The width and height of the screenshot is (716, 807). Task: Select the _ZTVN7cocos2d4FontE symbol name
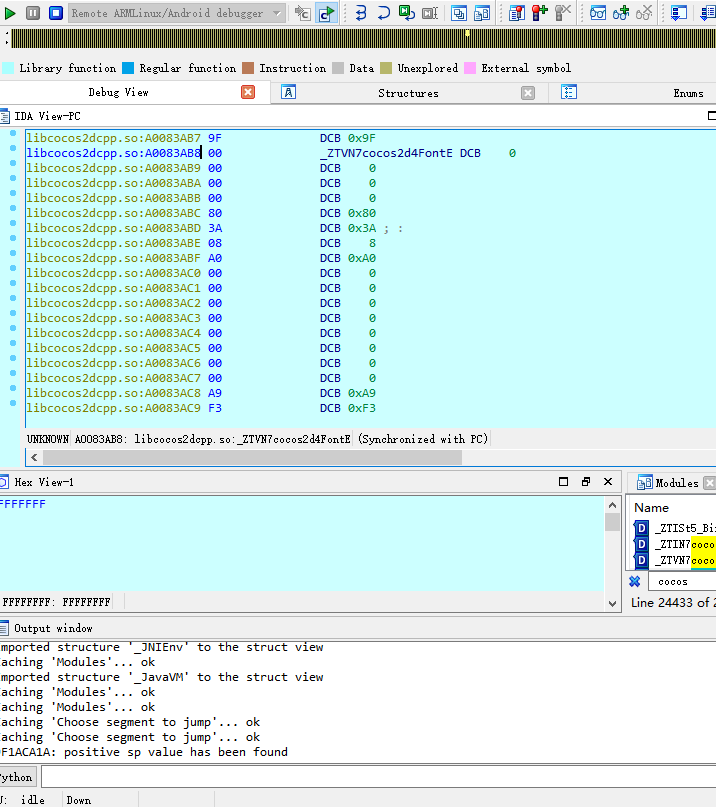[386, 153]
